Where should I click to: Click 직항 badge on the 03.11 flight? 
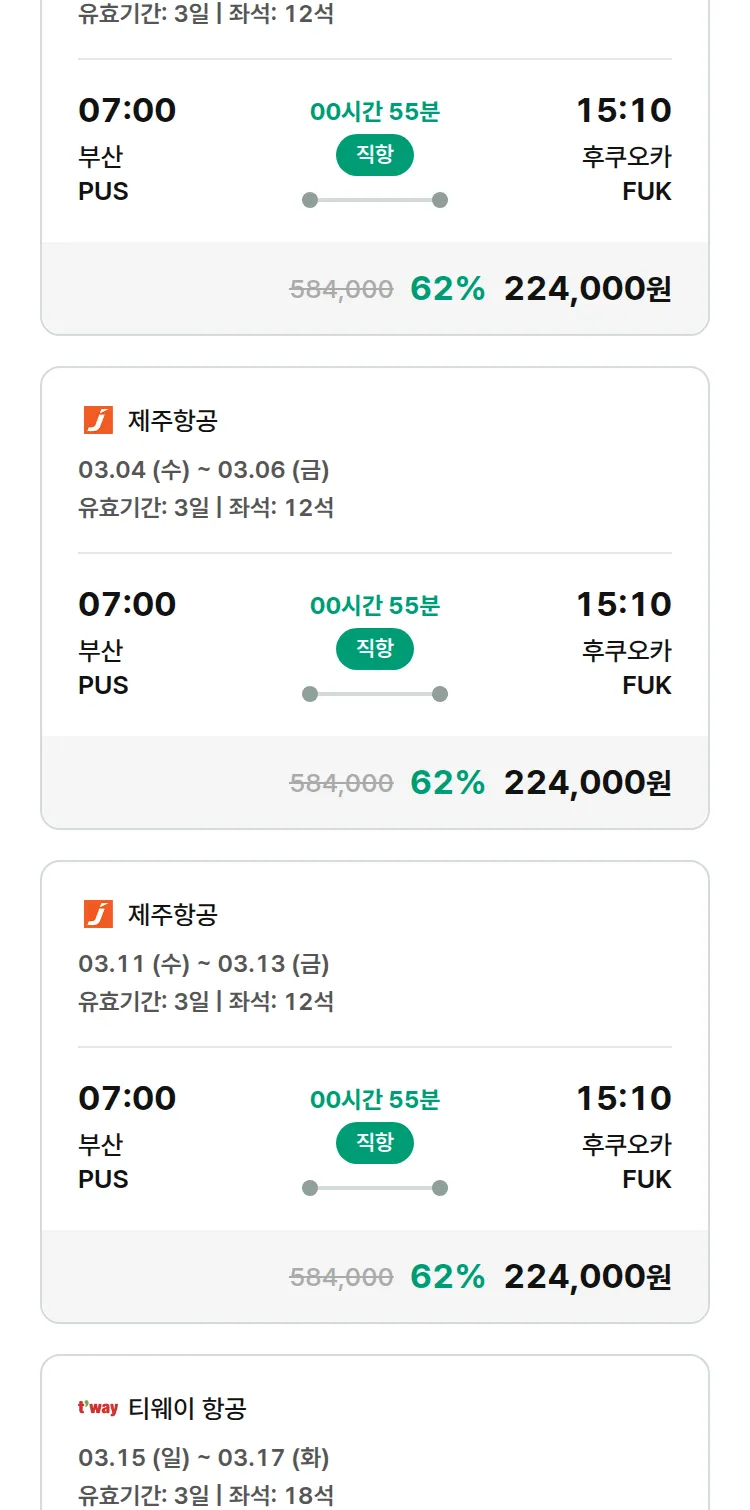tap(375, 1142)
